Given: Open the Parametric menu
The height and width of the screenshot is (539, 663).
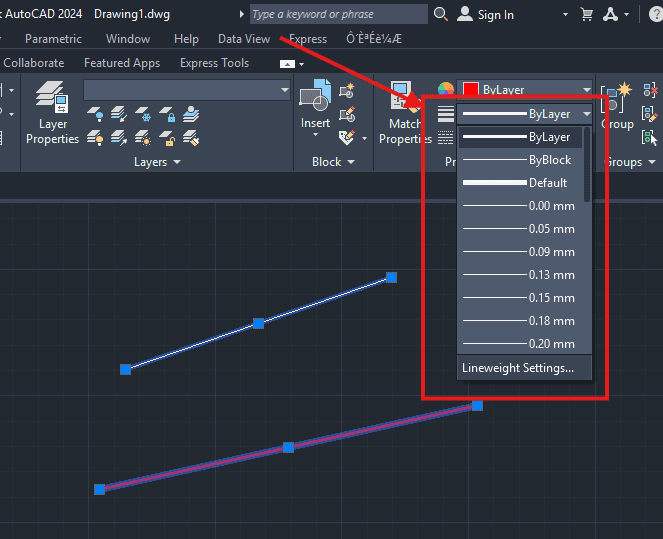Looking at the screenshot, I should 54,39.
